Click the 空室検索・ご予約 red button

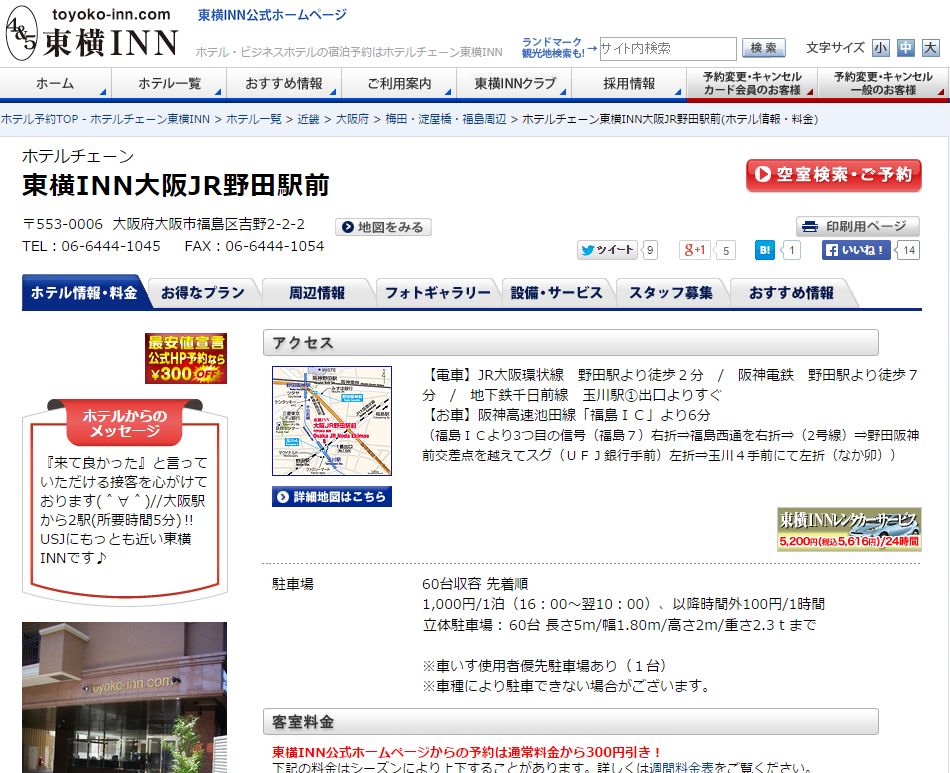coord(833,175)
